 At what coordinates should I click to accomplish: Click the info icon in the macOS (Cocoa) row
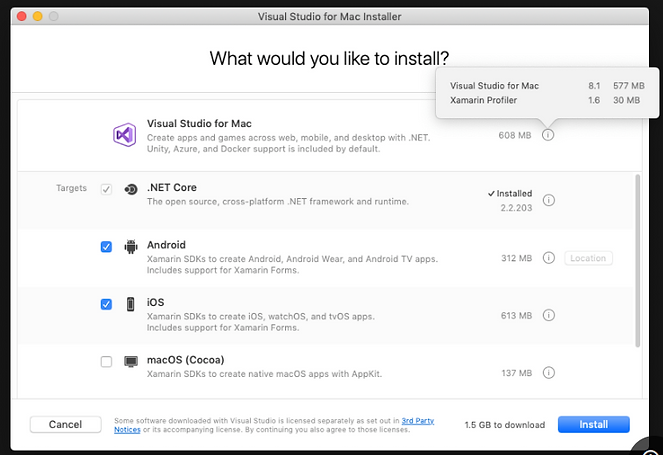pos(548,373)
